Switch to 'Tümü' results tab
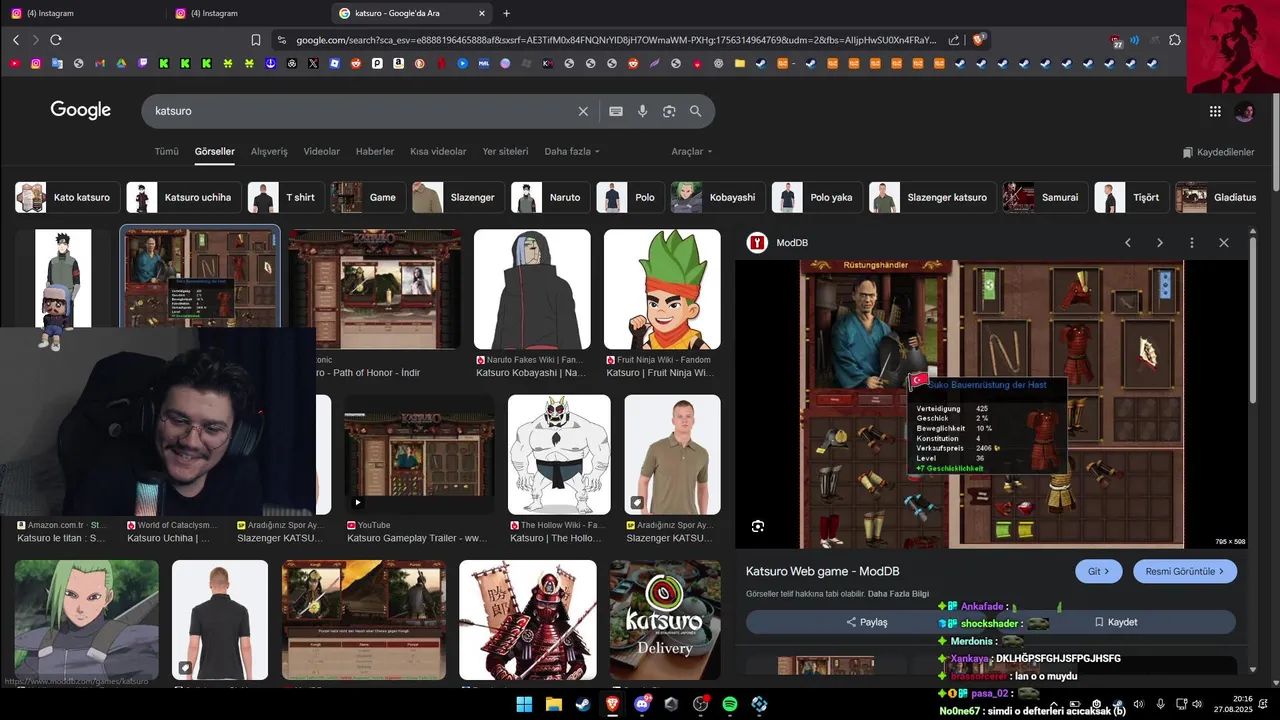The height and width of the screenshot is (720, 1280). pos(166,152)
